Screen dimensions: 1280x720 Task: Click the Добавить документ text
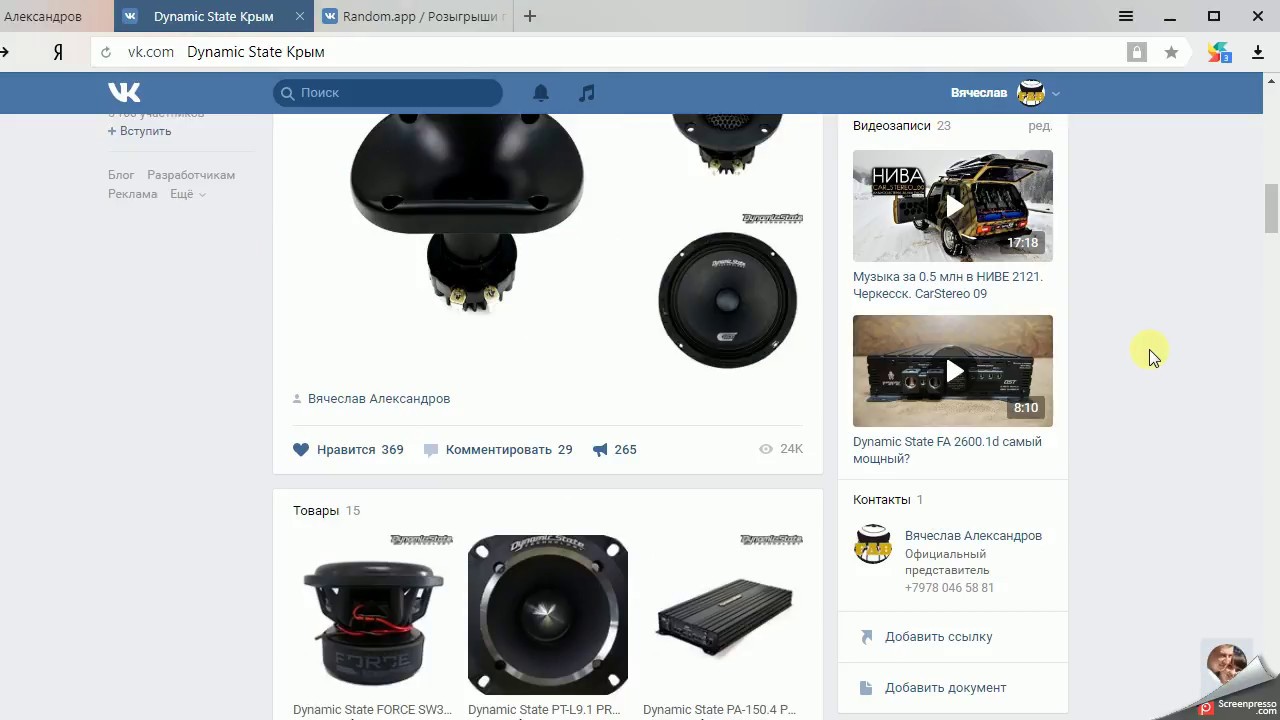[x=946, y=688]
